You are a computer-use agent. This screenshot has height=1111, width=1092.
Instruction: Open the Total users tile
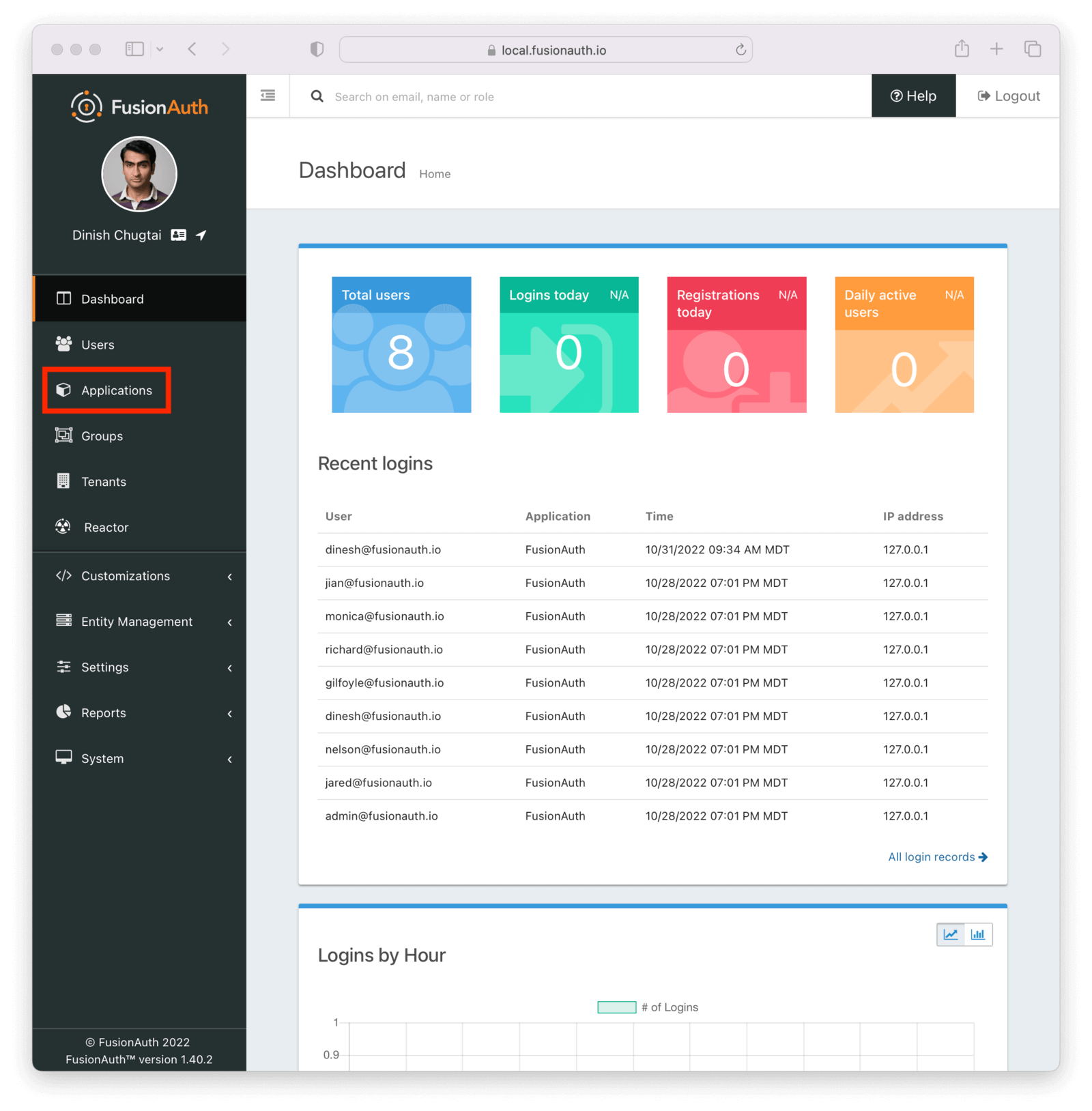(x=401, y=344)
